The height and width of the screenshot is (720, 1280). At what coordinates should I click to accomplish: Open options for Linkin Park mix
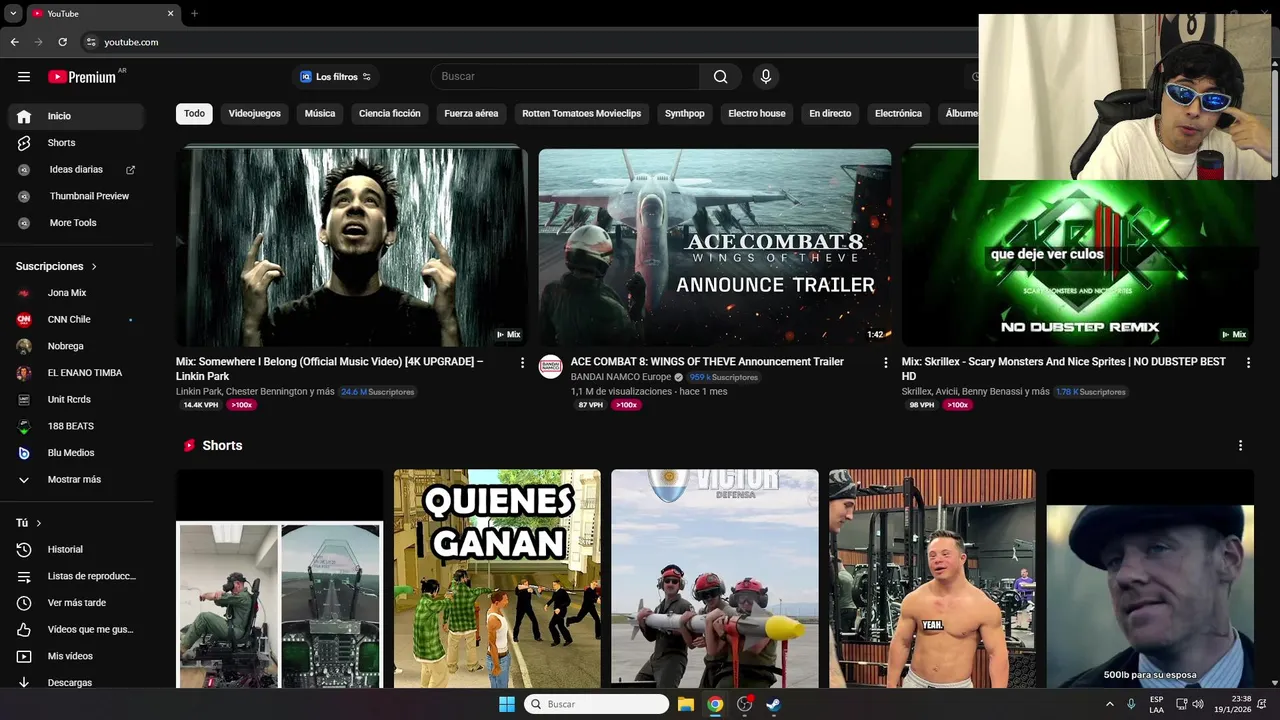coord(522,363)
